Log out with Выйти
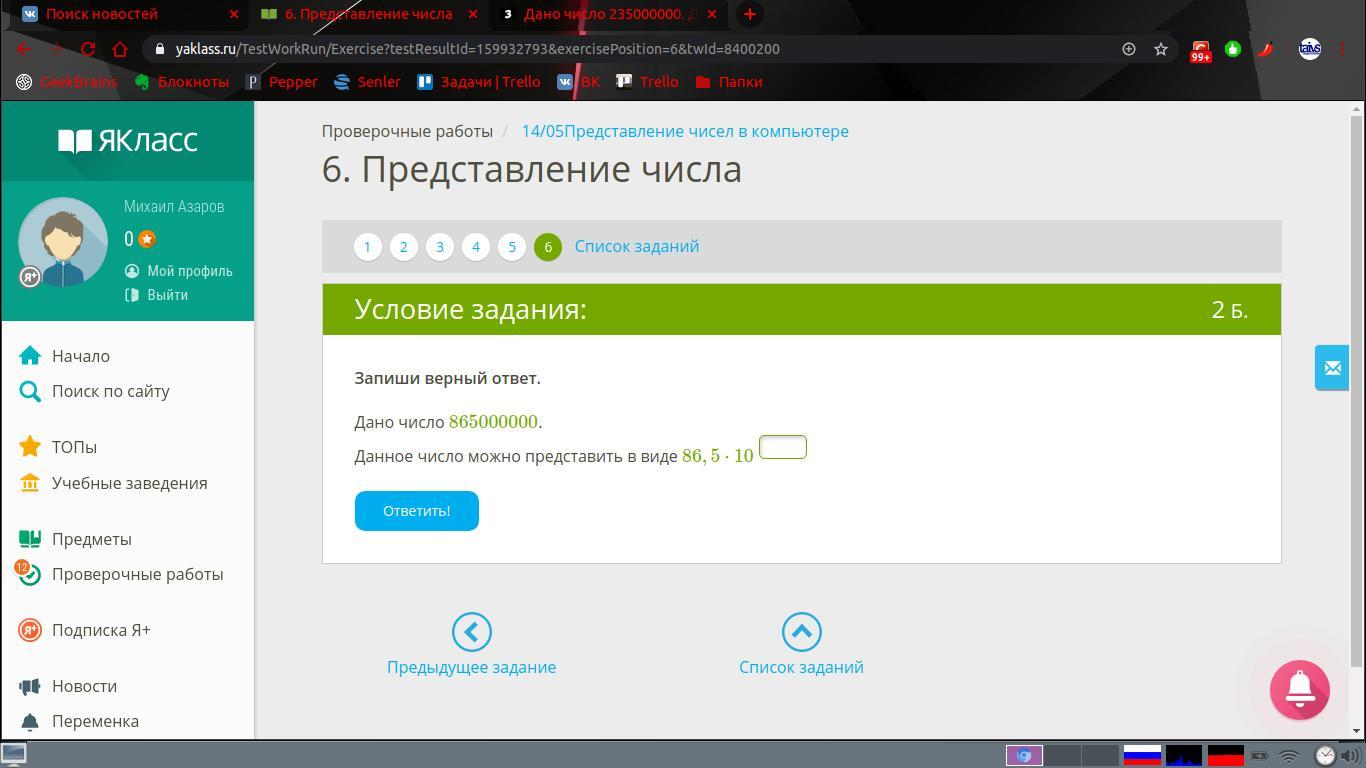This screenshot has width=1366, height=768. point(157,295)
